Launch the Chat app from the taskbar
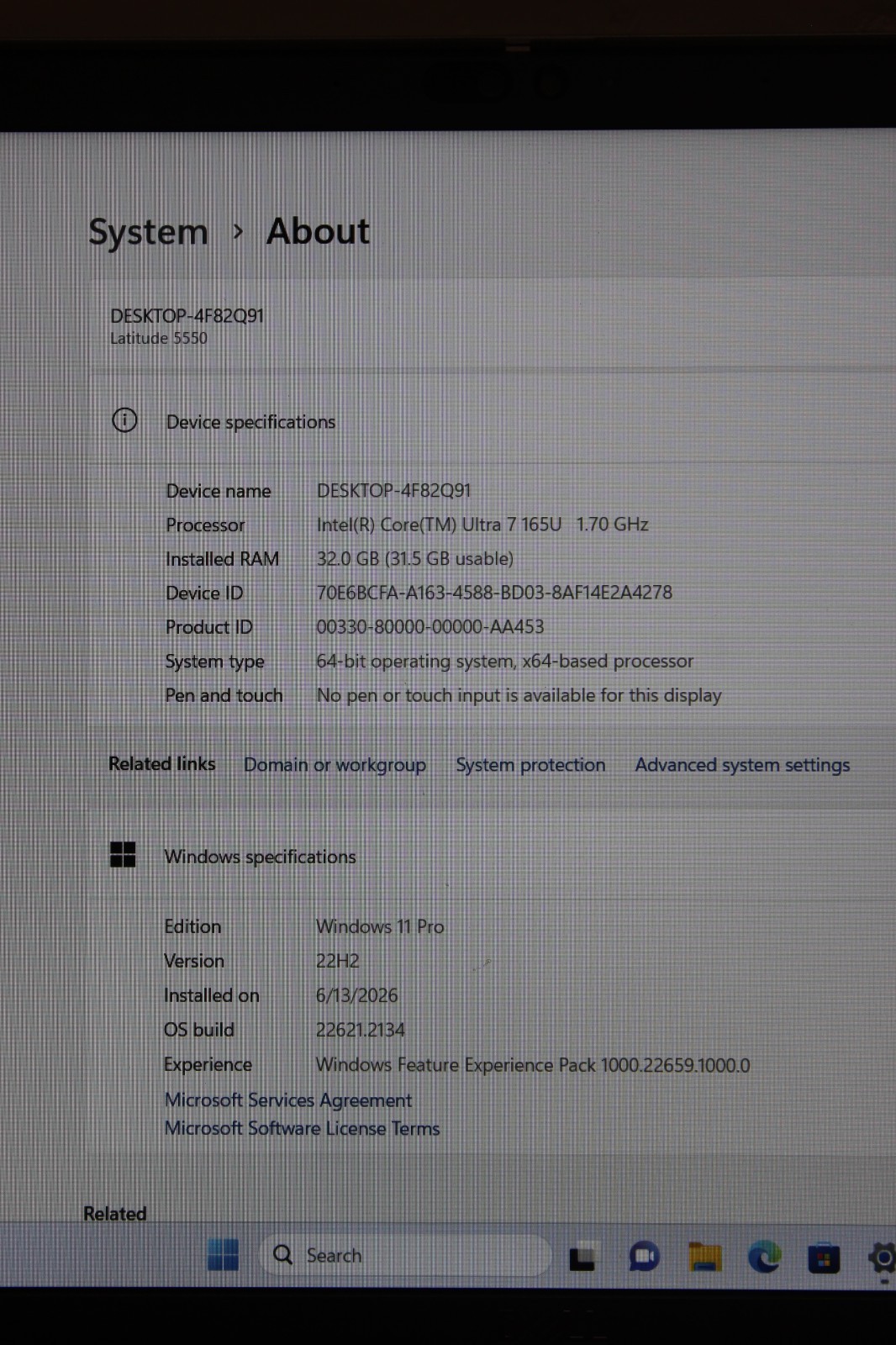The image size is (896, 1345). pos(644,1257)
